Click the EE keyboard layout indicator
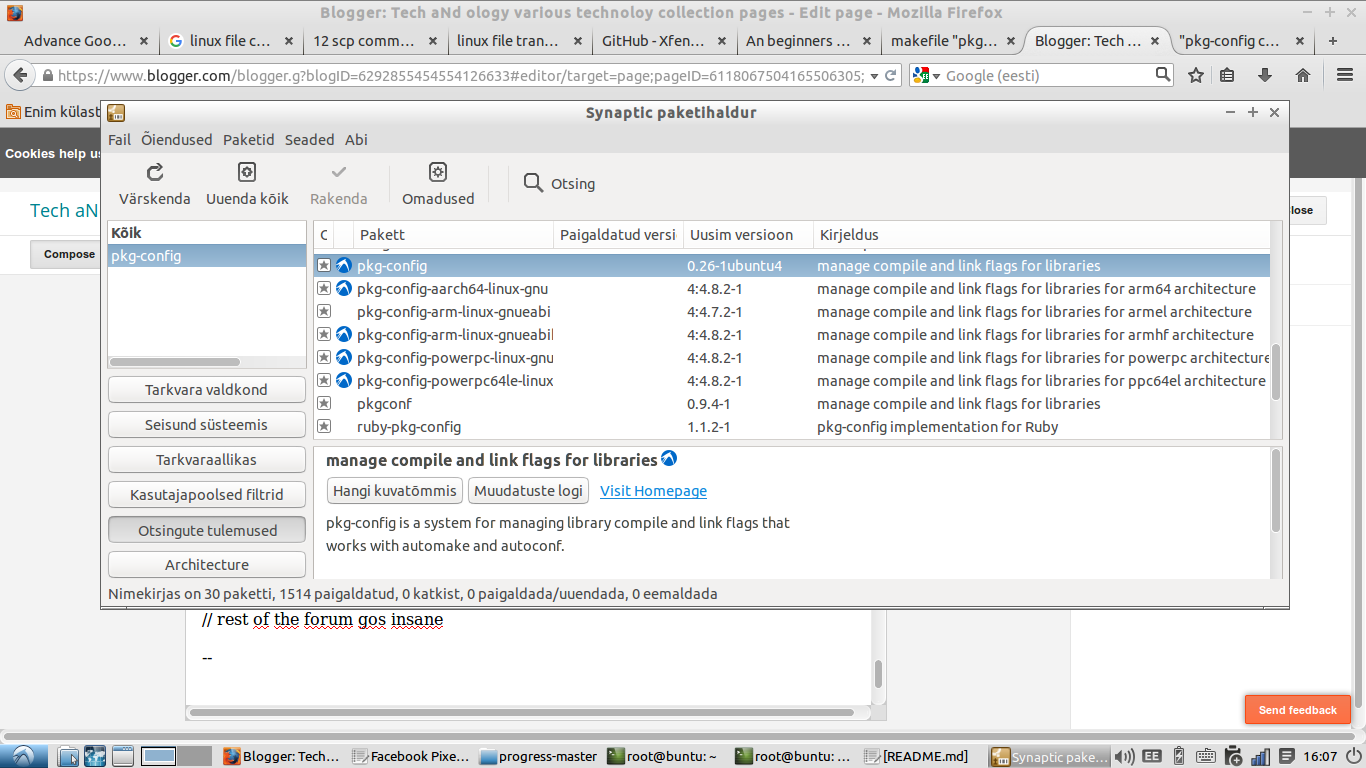The width and height of the screenshot is (1366, 768). tap(1152, 757)
